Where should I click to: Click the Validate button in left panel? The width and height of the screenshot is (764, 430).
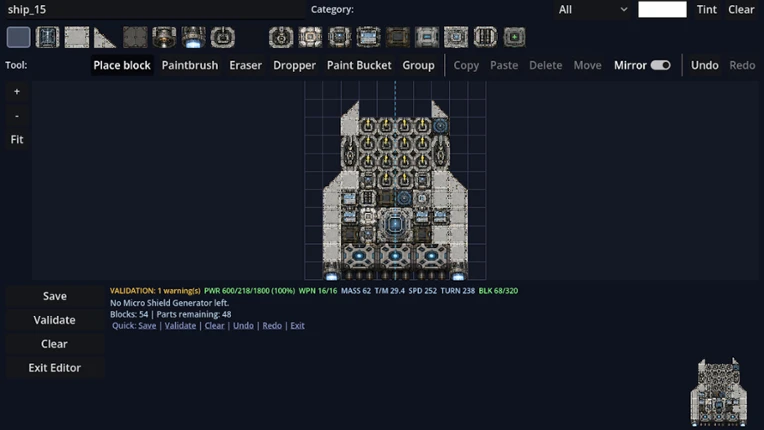pyautogui.click(x=55, y=320)
